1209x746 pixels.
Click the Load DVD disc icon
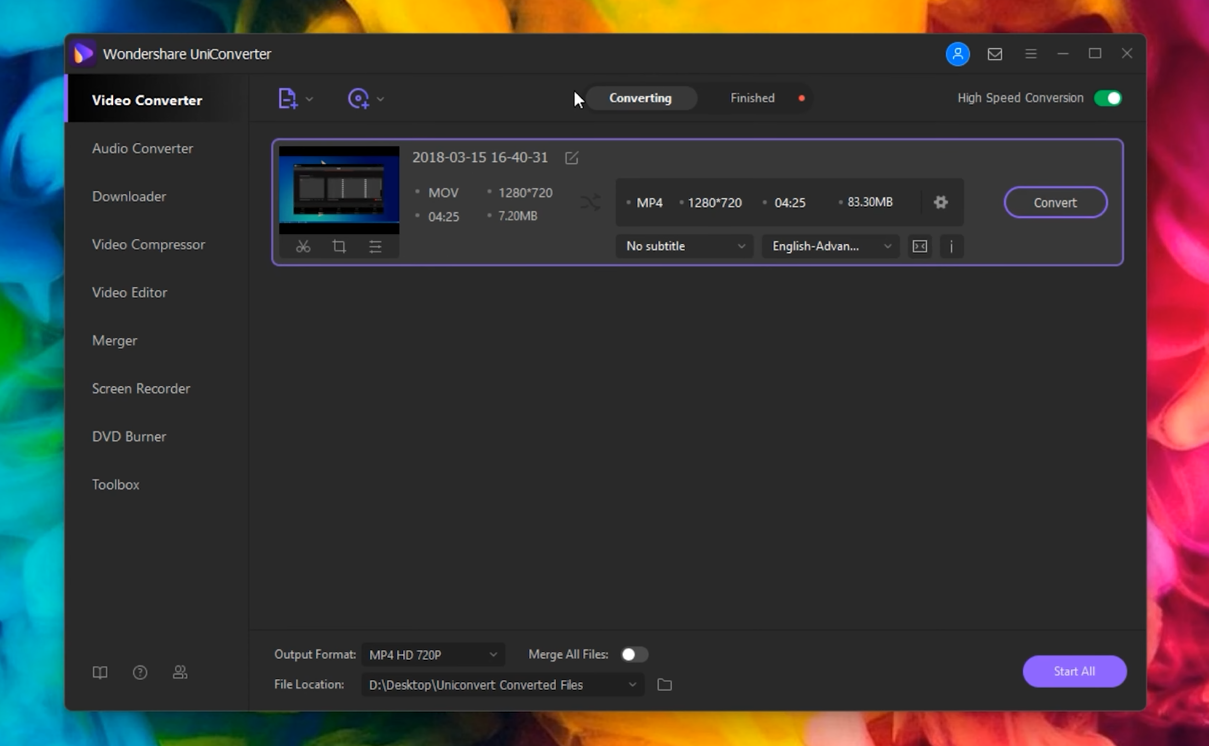tap(358, 98)
